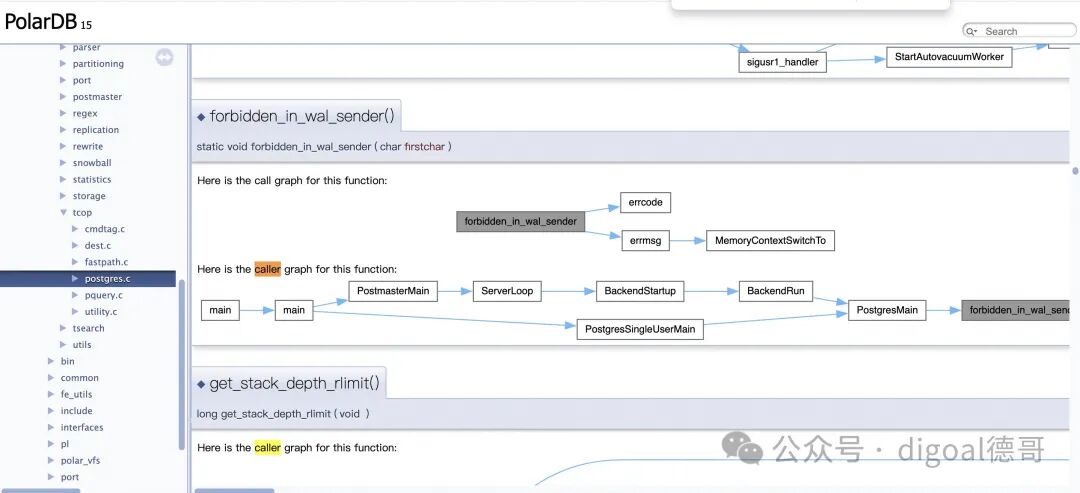This screenshot has height=493, width=1080.
Task: Click the PostgresMain graph node
Action: click(887, 310)
